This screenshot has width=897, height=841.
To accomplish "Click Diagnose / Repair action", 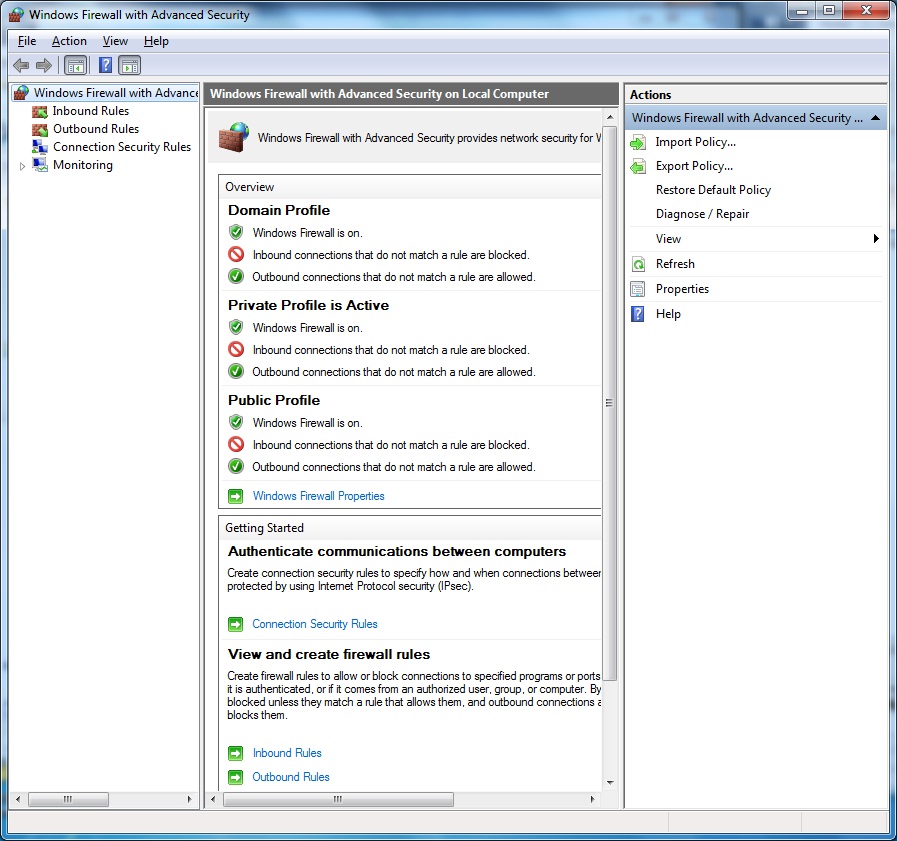I will 702,214.
